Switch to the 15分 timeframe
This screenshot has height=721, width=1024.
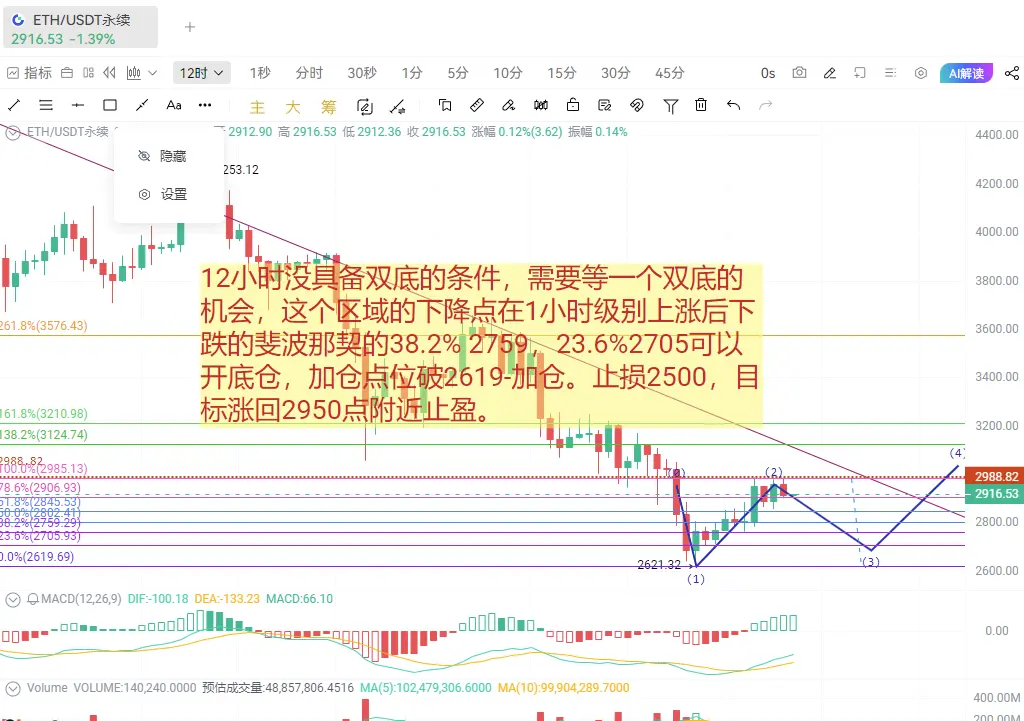(562, 73)
